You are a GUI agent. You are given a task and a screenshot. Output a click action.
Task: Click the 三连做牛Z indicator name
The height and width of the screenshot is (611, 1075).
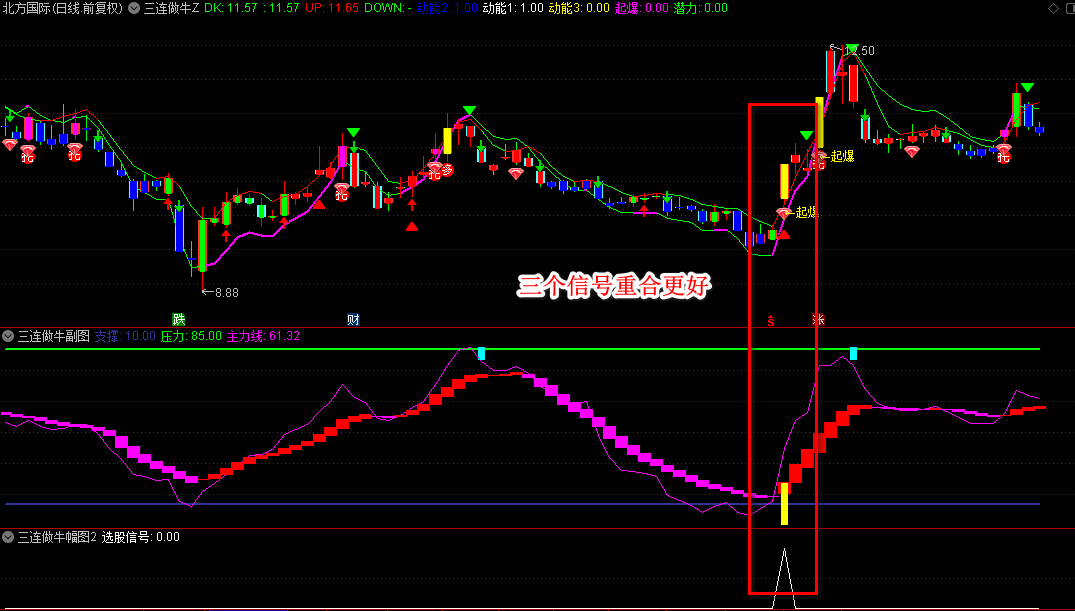(x=171, y=8)
